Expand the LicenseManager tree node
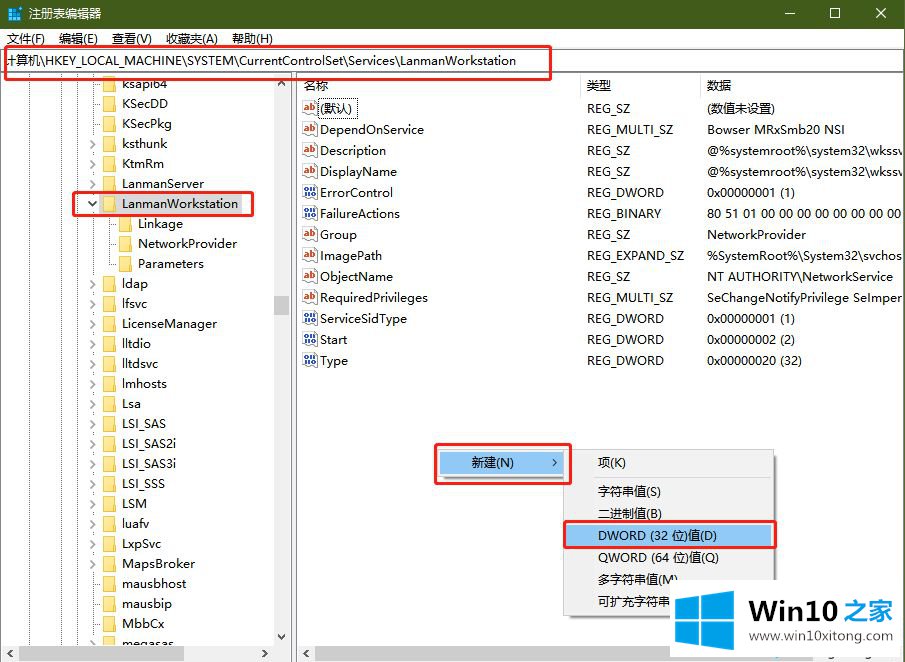The height and width of the screenshot is (662, 905). point(92,324)
